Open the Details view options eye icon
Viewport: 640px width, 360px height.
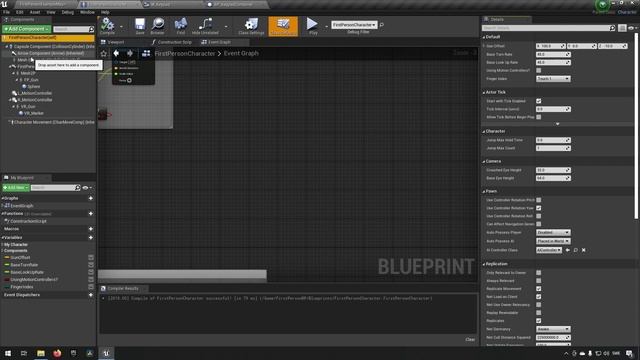[x=631, y=28]
